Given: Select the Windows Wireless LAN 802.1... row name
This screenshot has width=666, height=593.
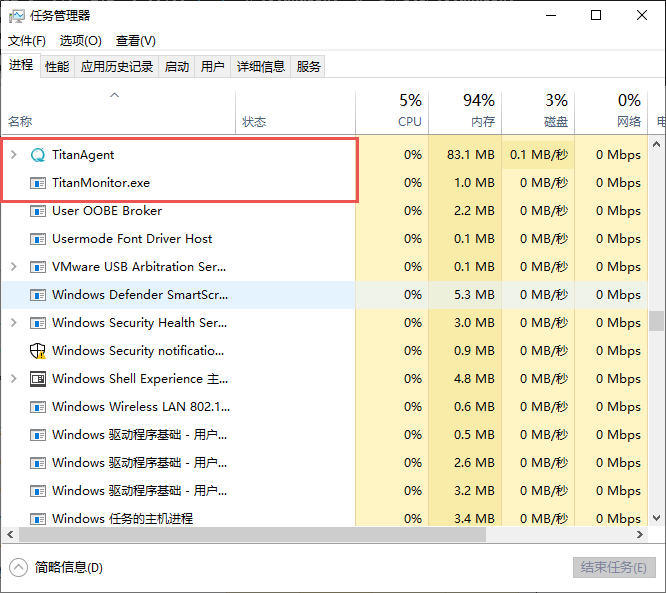Looking at the screenshot, I should [x=141, y=407].
